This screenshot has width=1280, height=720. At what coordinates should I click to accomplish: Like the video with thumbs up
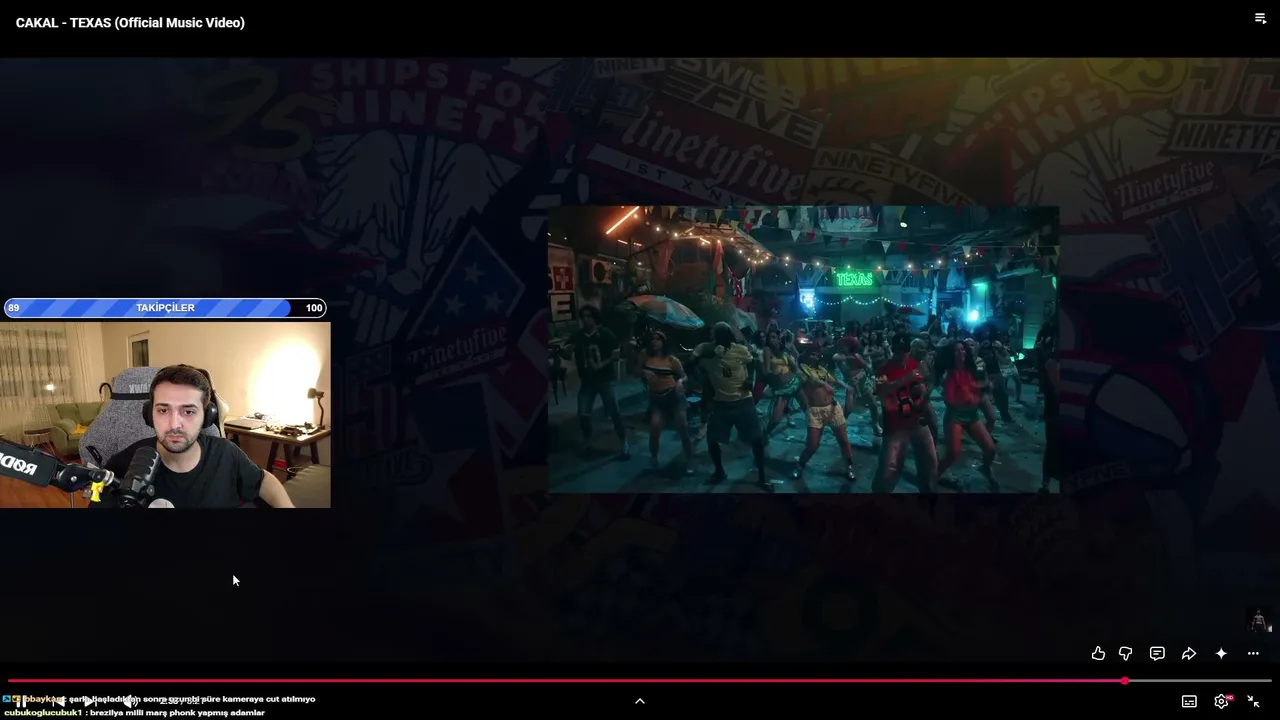[1098, 653]
